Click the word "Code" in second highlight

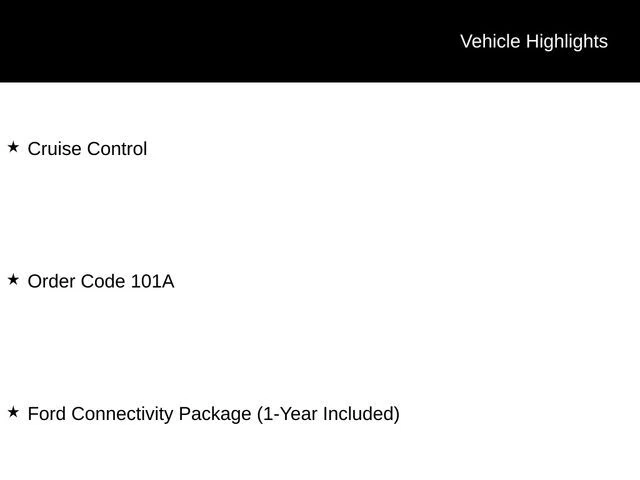pos(103,282)
